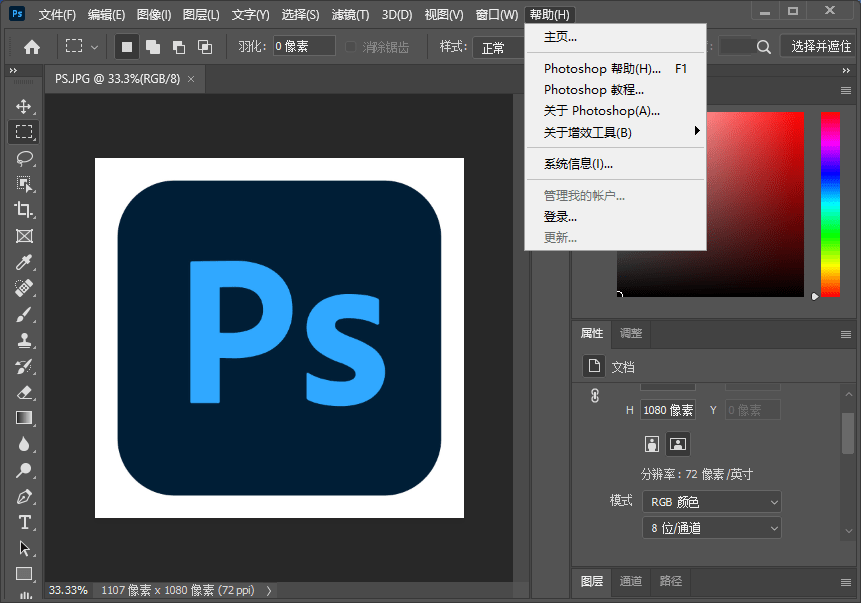The image size is (861, 603).
Task: Open the marquee tool preset dropdown arrow
Action: pos(94,47)
